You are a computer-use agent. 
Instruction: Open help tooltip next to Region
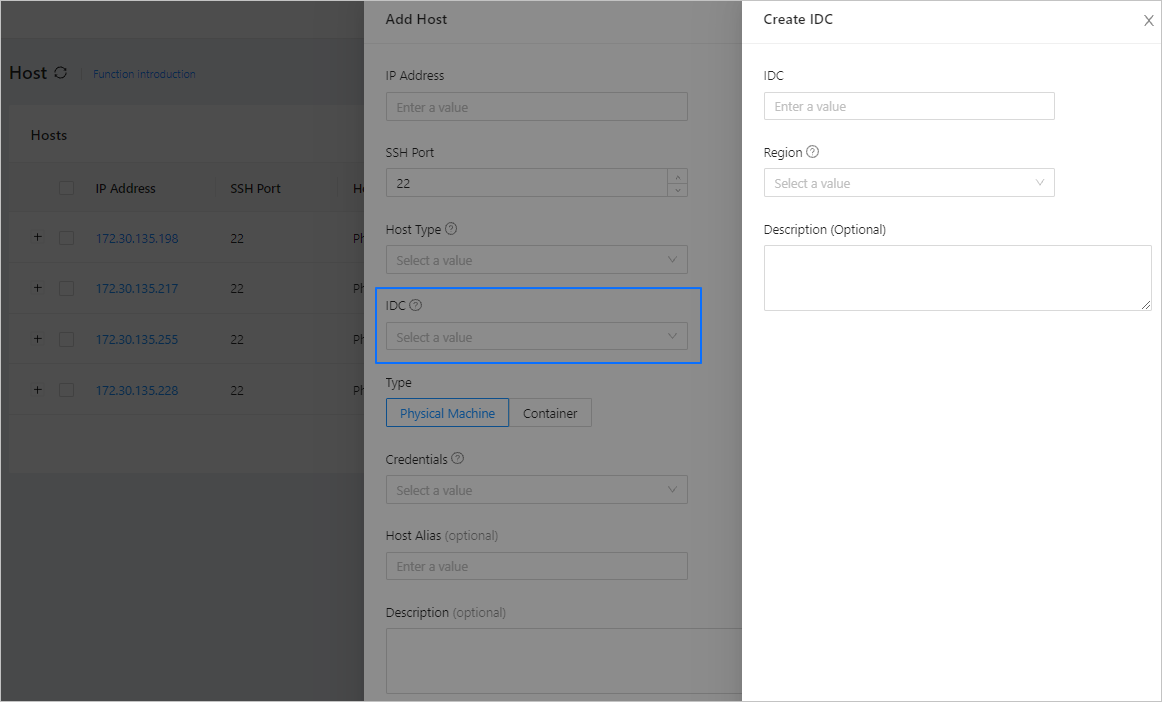coord(812,152)
